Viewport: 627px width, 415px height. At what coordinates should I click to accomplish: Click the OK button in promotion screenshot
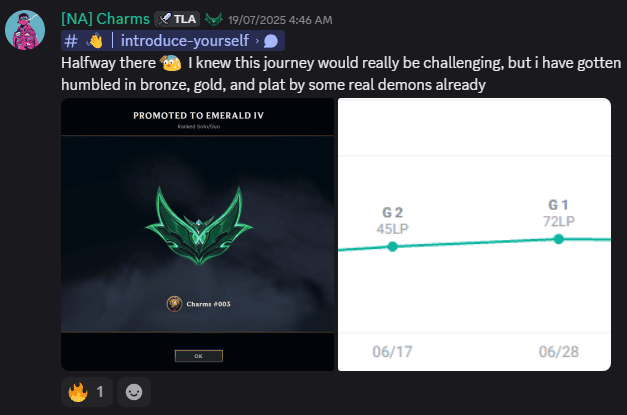pos(199,356)
